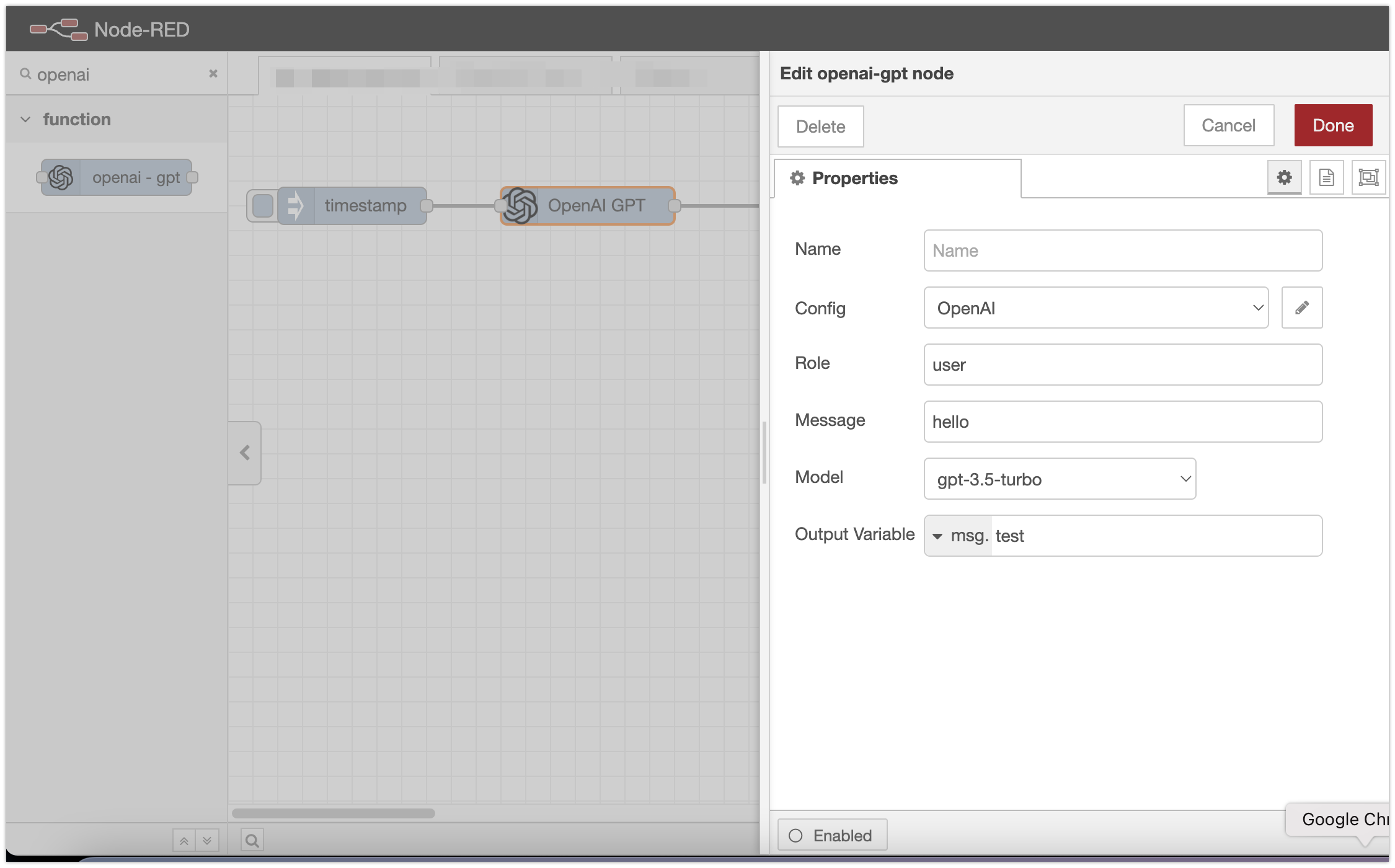The width and height of the screenshot is (1395, 868).
Task: Click the canvas search magnifier icon
Action: click(252, 840)
